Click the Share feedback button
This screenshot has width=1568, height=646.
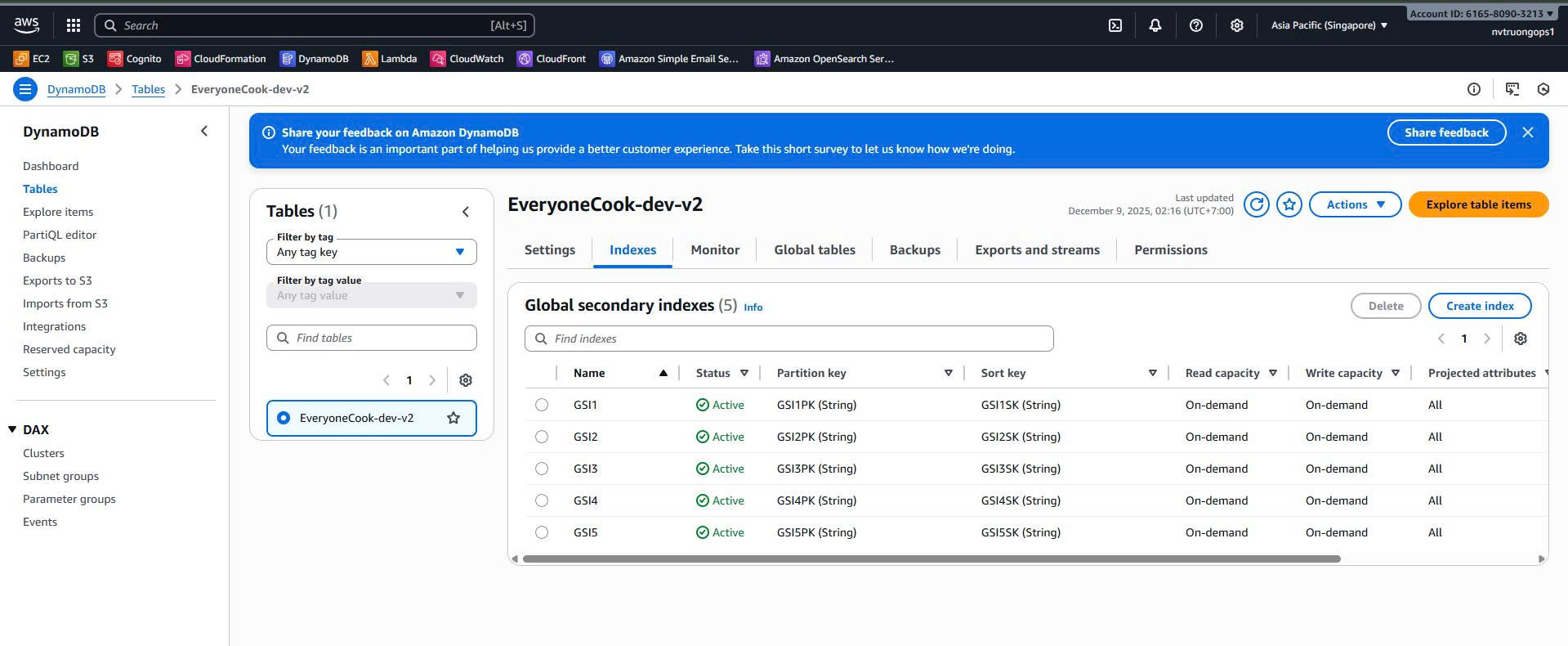(1446, 132)
